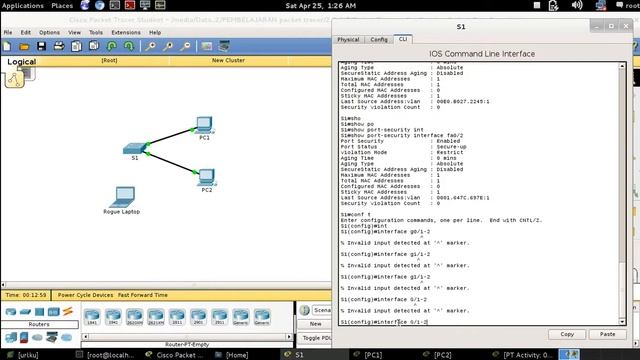Click the [Root] navigation label
This screenshot has width=640, height=360.
[109, 60]
